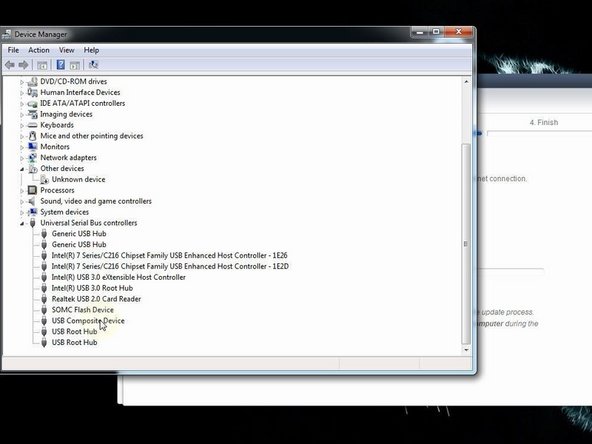Expand the Human Interface Devices node

click(22, 93)
